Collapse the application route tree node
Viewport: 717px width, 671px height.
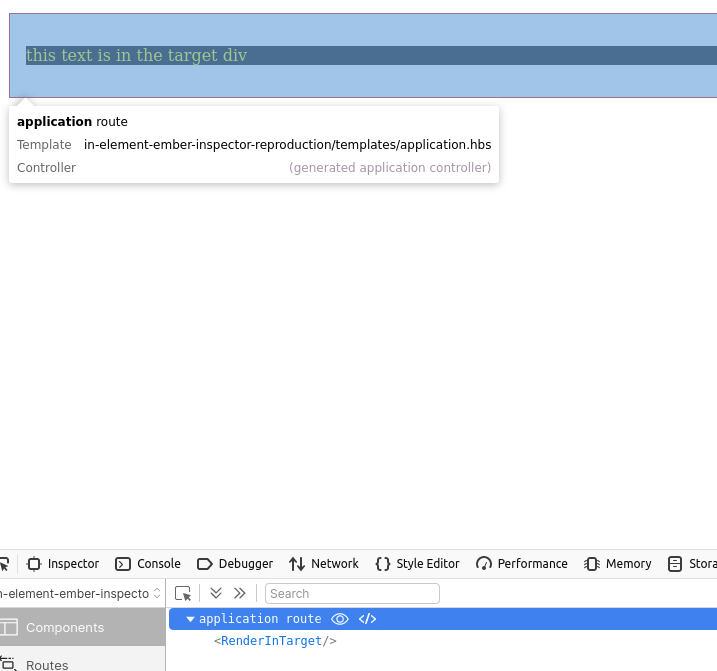coord(190,619)
